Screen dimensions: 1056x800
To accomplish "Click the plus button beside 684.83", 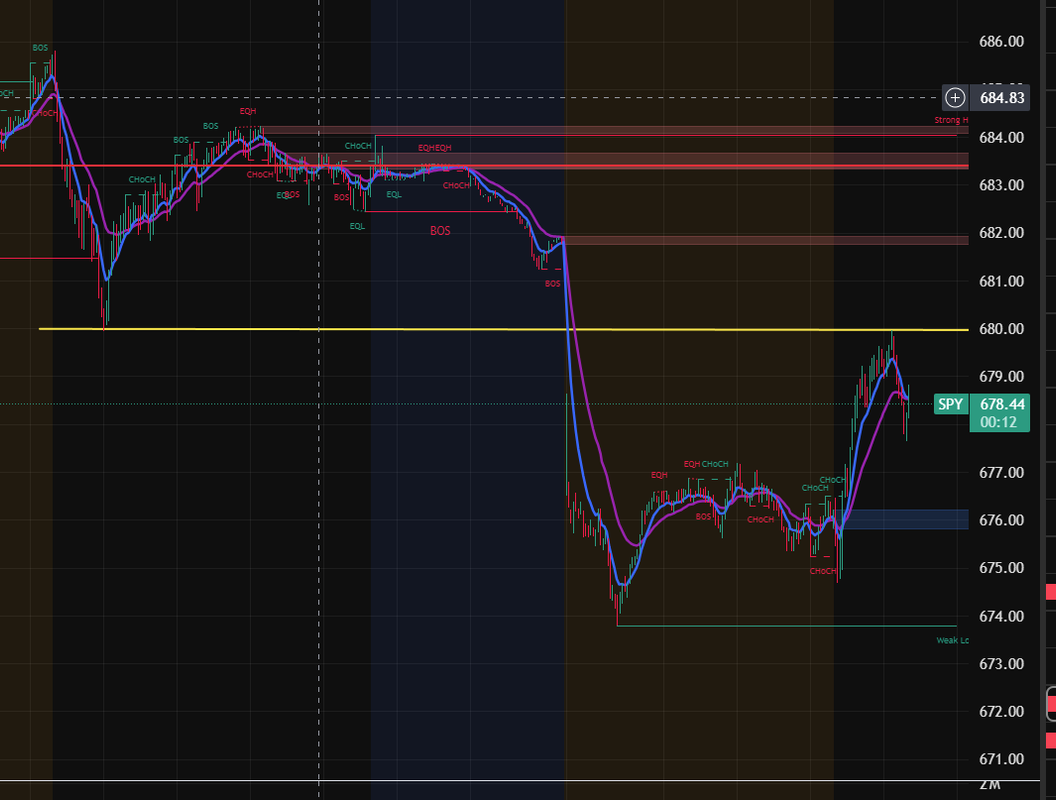I will [x=955, y=98].
